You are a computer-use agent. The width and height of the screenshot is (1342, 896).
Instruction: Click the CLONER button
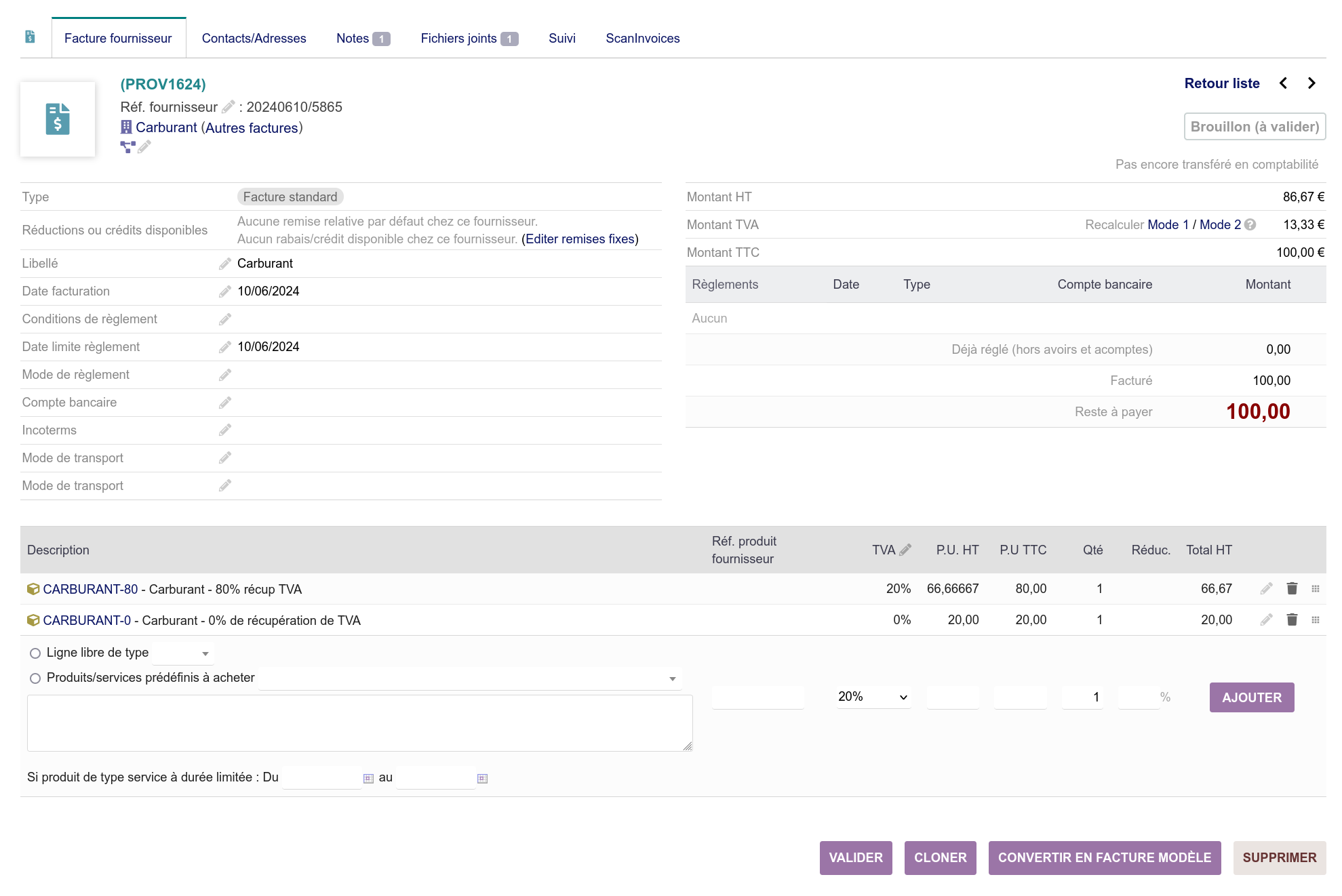(941, 858)
